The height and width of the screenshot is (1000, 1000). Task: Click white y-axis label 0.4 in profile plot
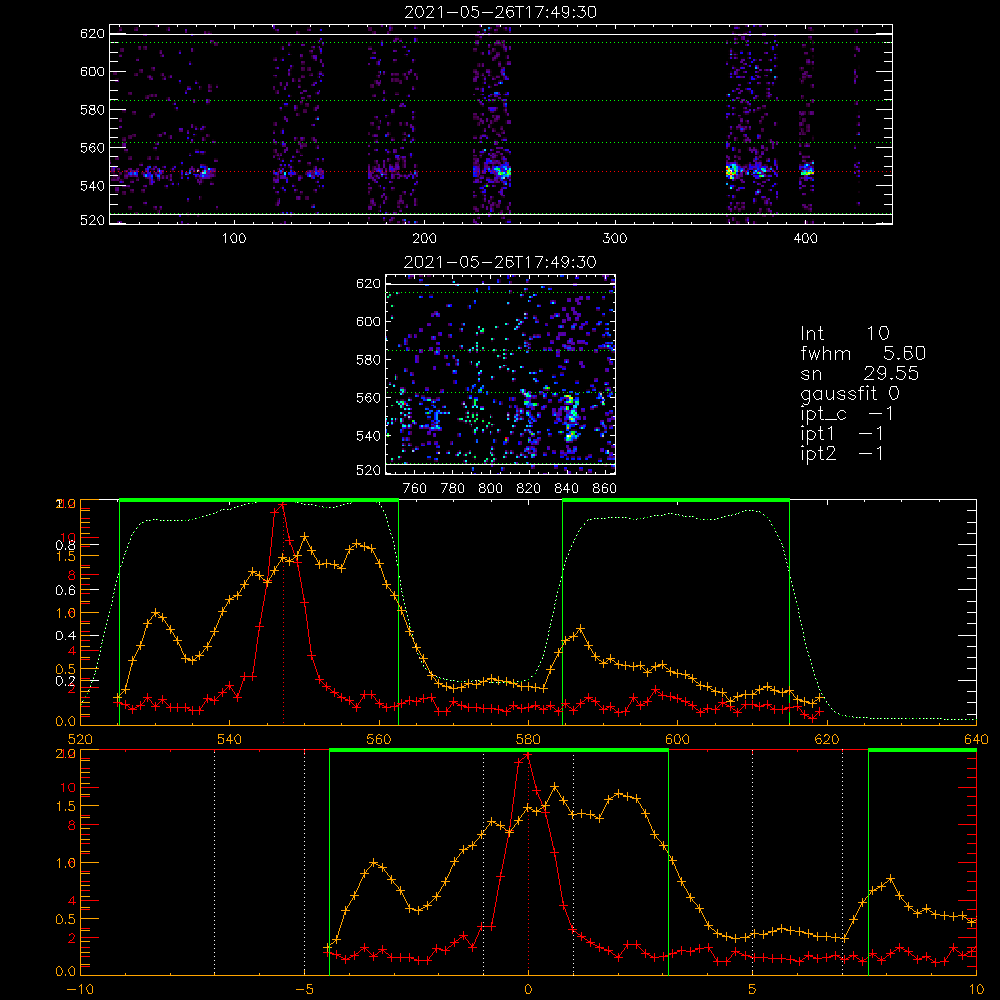(x=65, y=636)
